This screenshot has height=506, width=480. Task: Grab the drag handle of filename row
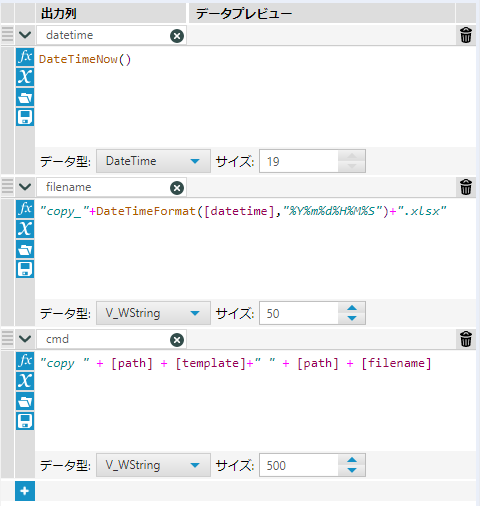tap(7, 186)
